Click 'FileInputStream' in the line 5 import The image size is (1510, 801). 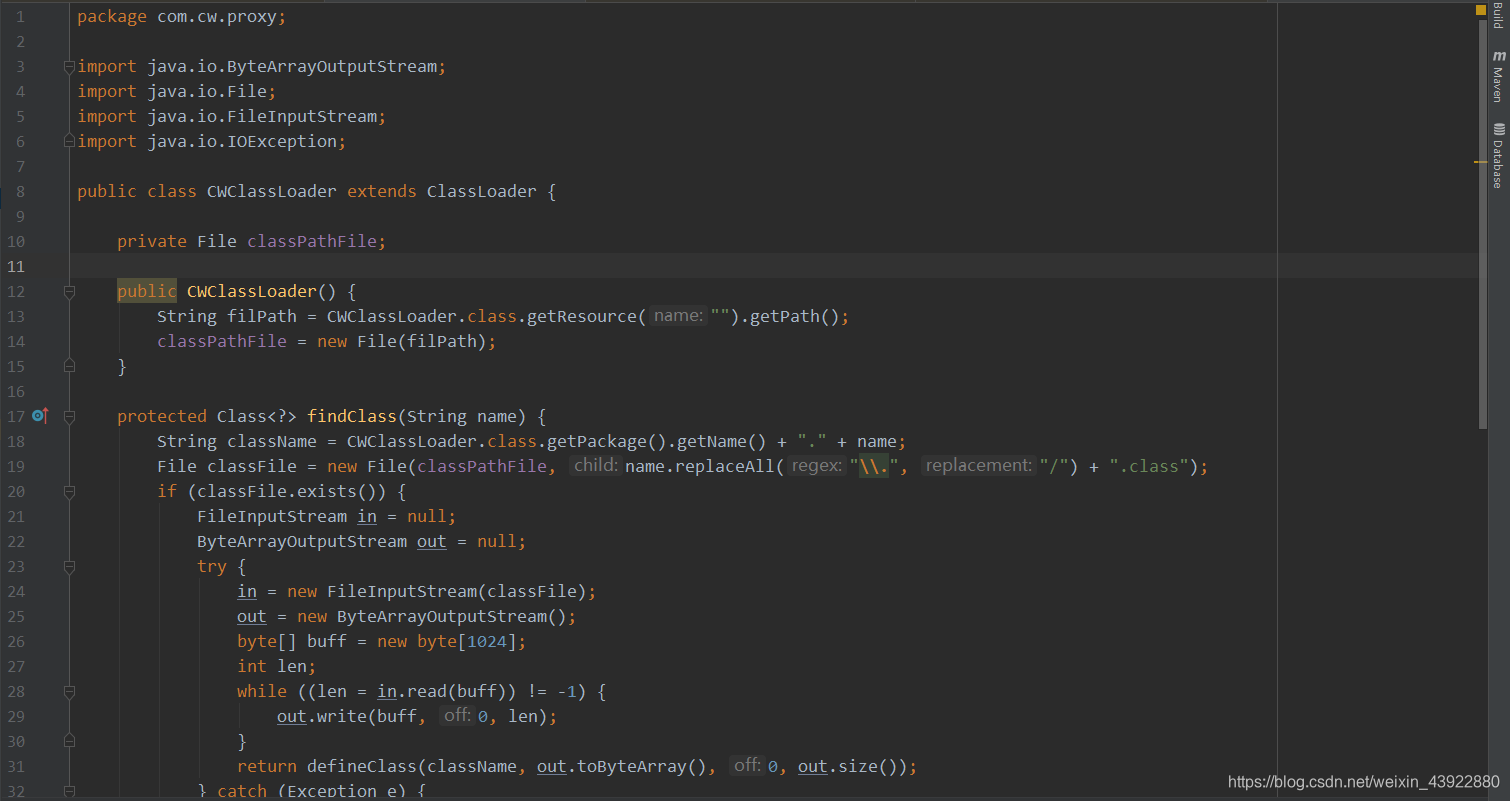click(302, 117)
